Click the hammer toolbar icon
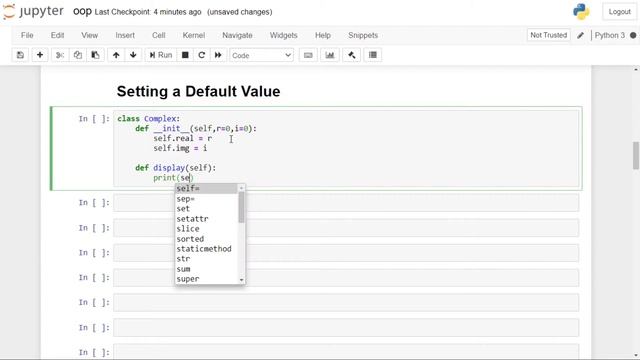 (x=351, y=55)
